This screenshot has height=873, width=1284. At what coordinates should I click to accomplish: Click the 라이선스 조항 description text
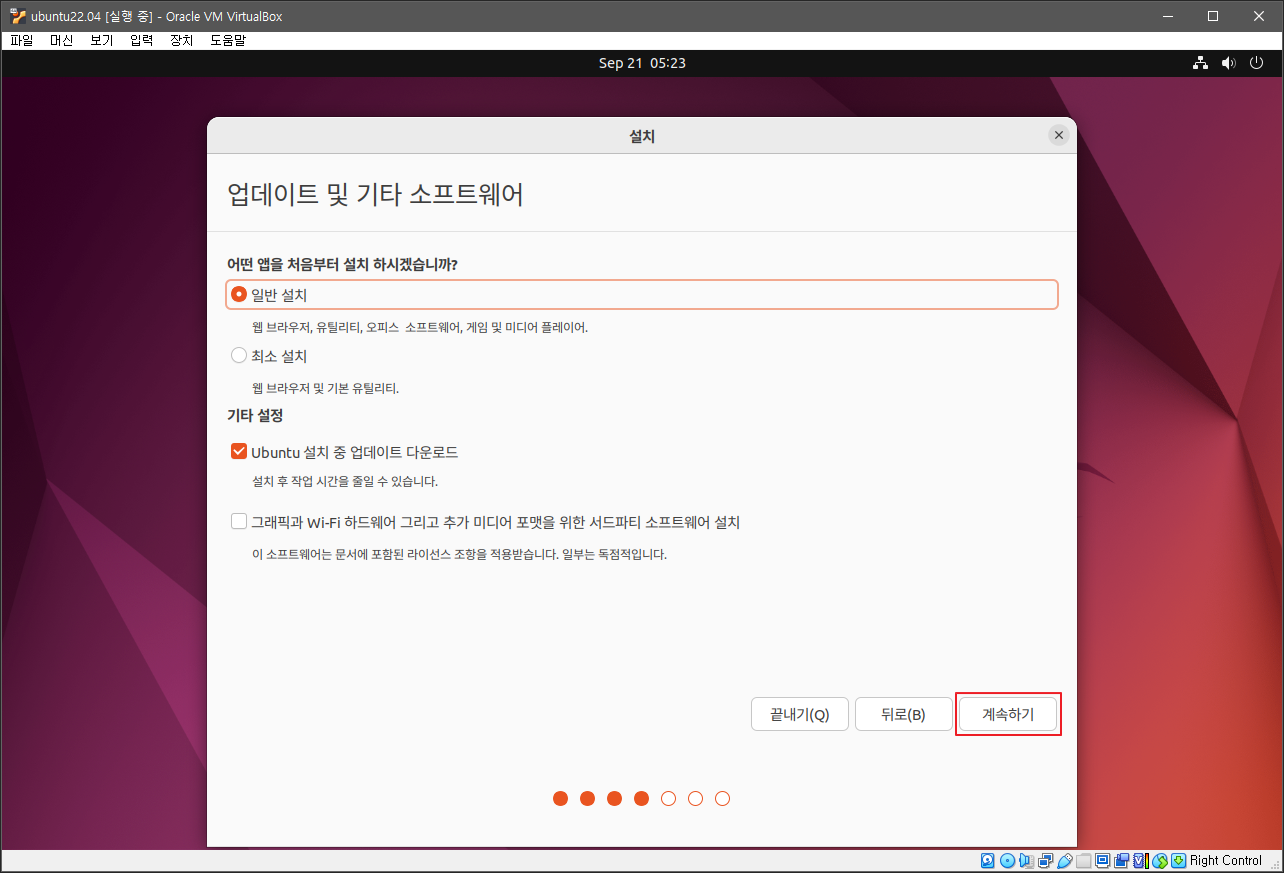[459, 553]
